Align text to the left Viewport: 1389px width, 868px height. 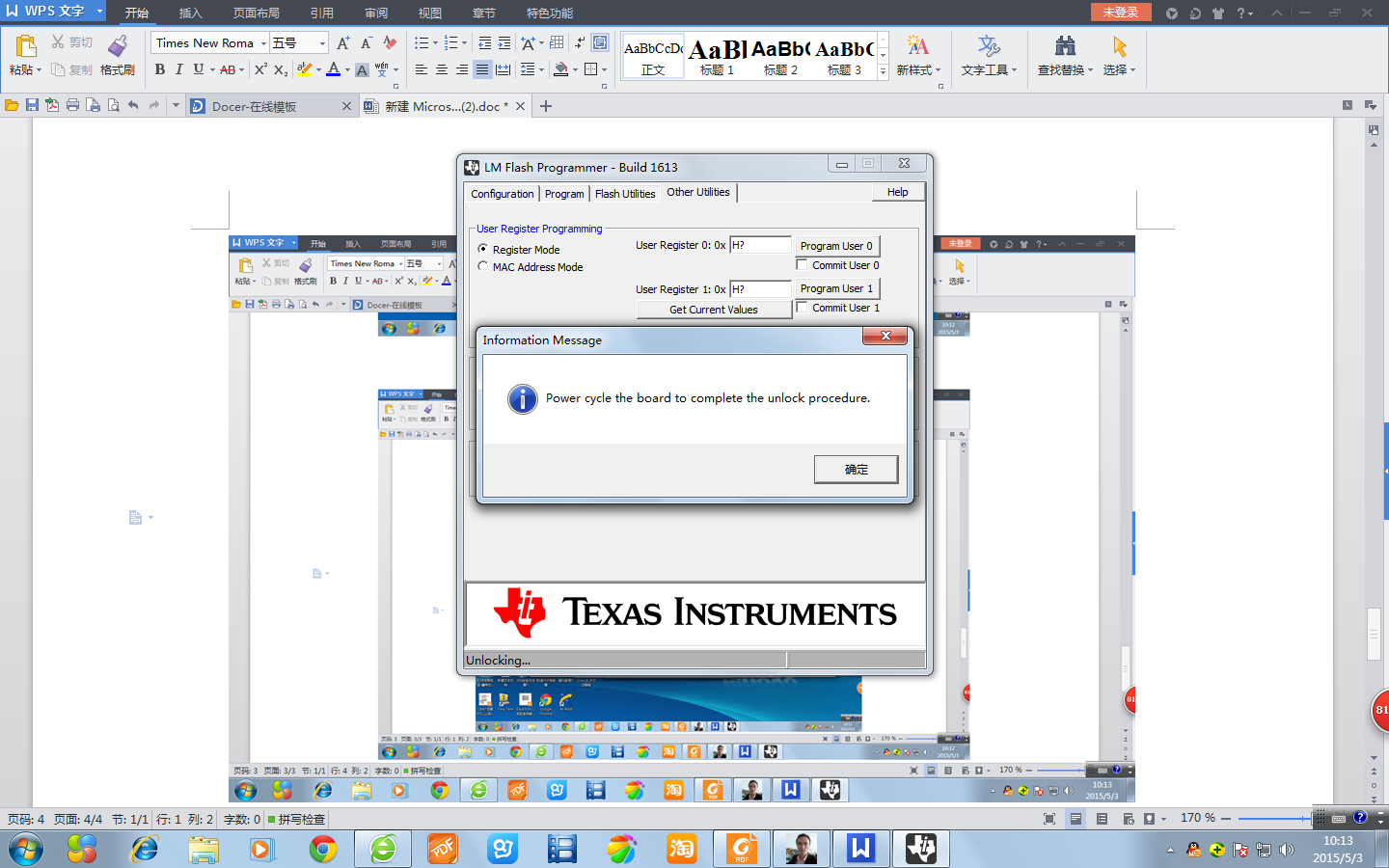422,69
